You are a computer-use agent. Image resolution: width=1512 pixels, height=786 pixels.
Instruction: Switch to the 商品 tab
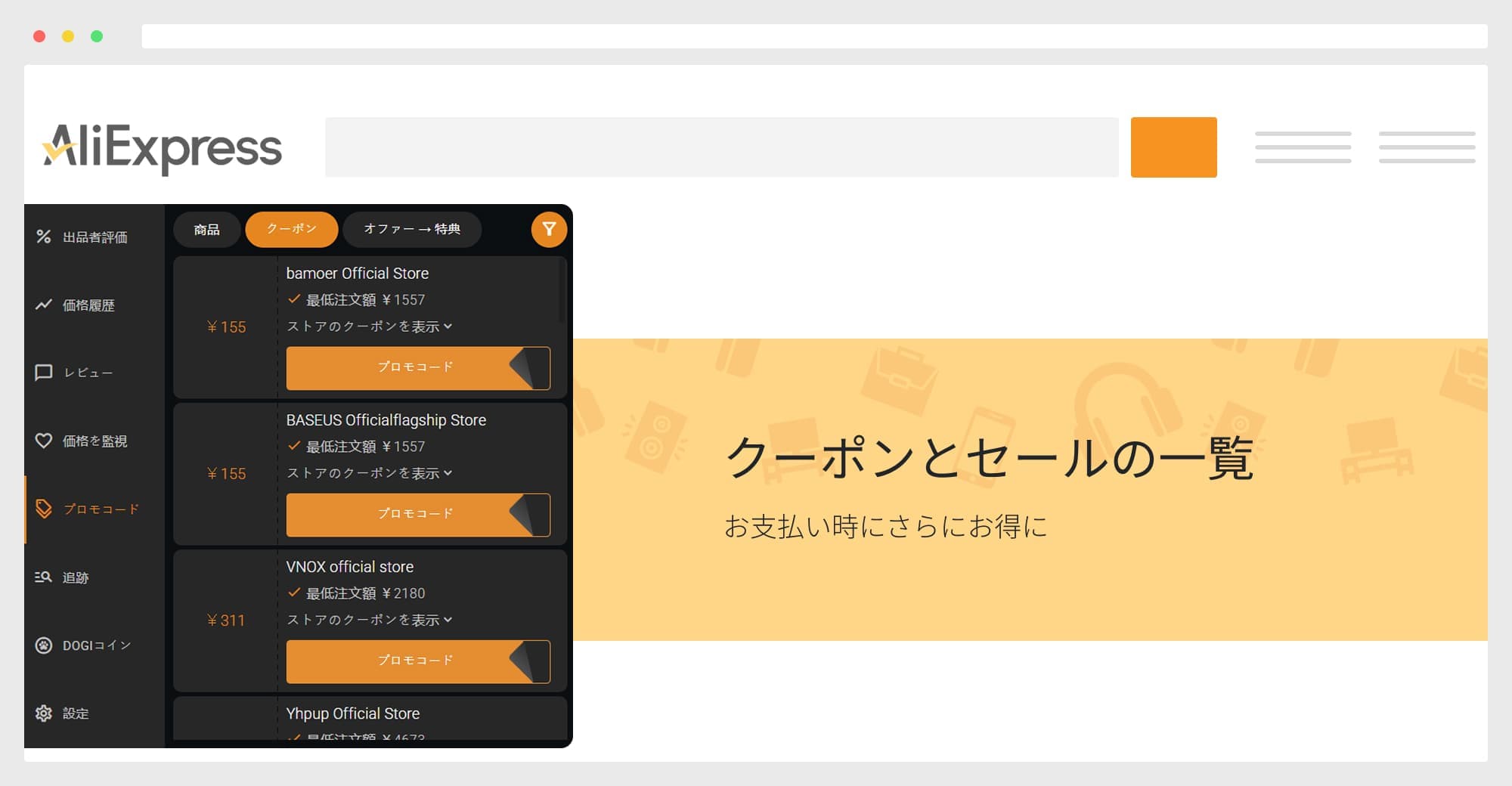206,229
